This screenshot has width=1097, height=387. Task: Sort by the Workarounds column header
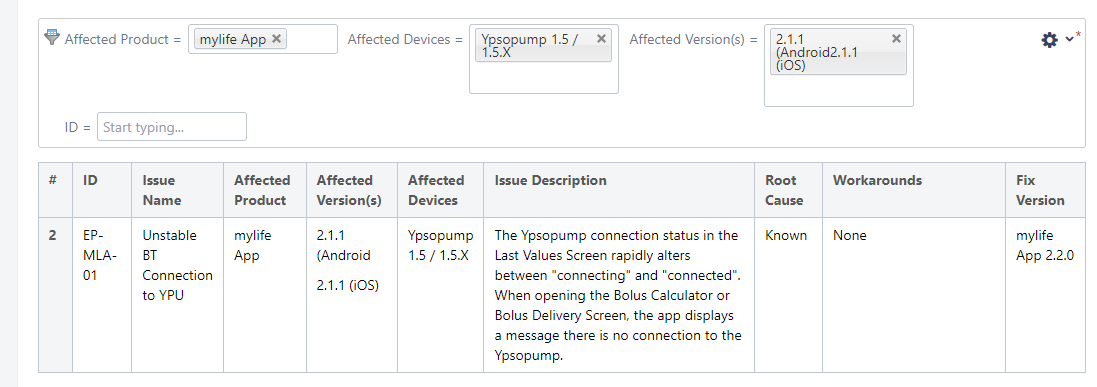click(877, 181)
